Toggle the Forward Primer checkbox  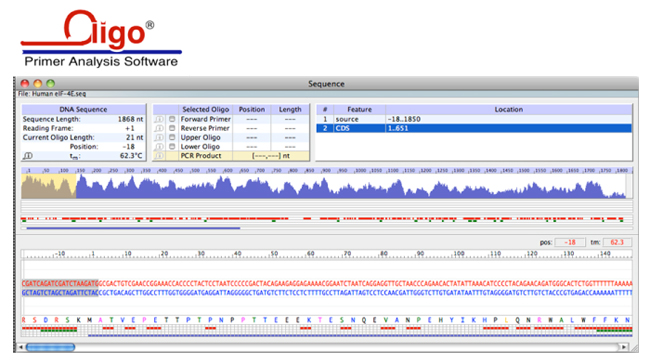[172, 119]
